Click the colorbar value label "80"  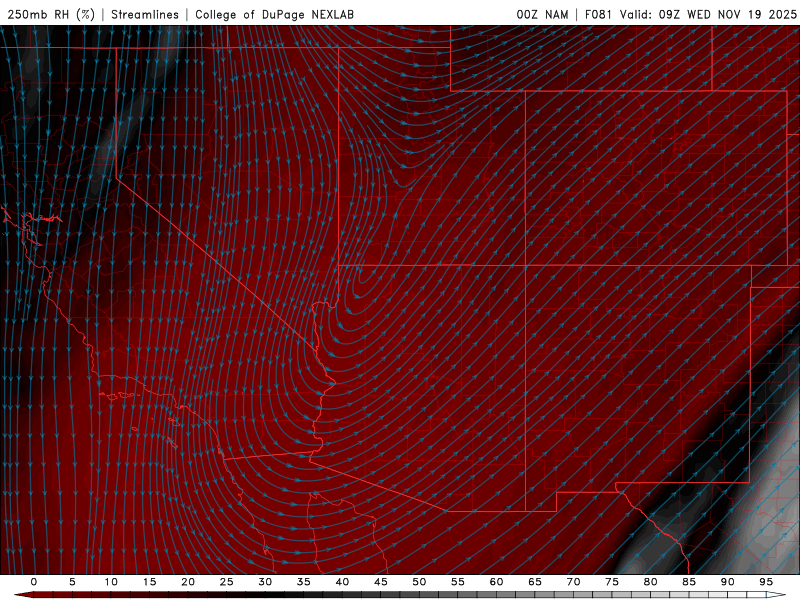(650, 582)
